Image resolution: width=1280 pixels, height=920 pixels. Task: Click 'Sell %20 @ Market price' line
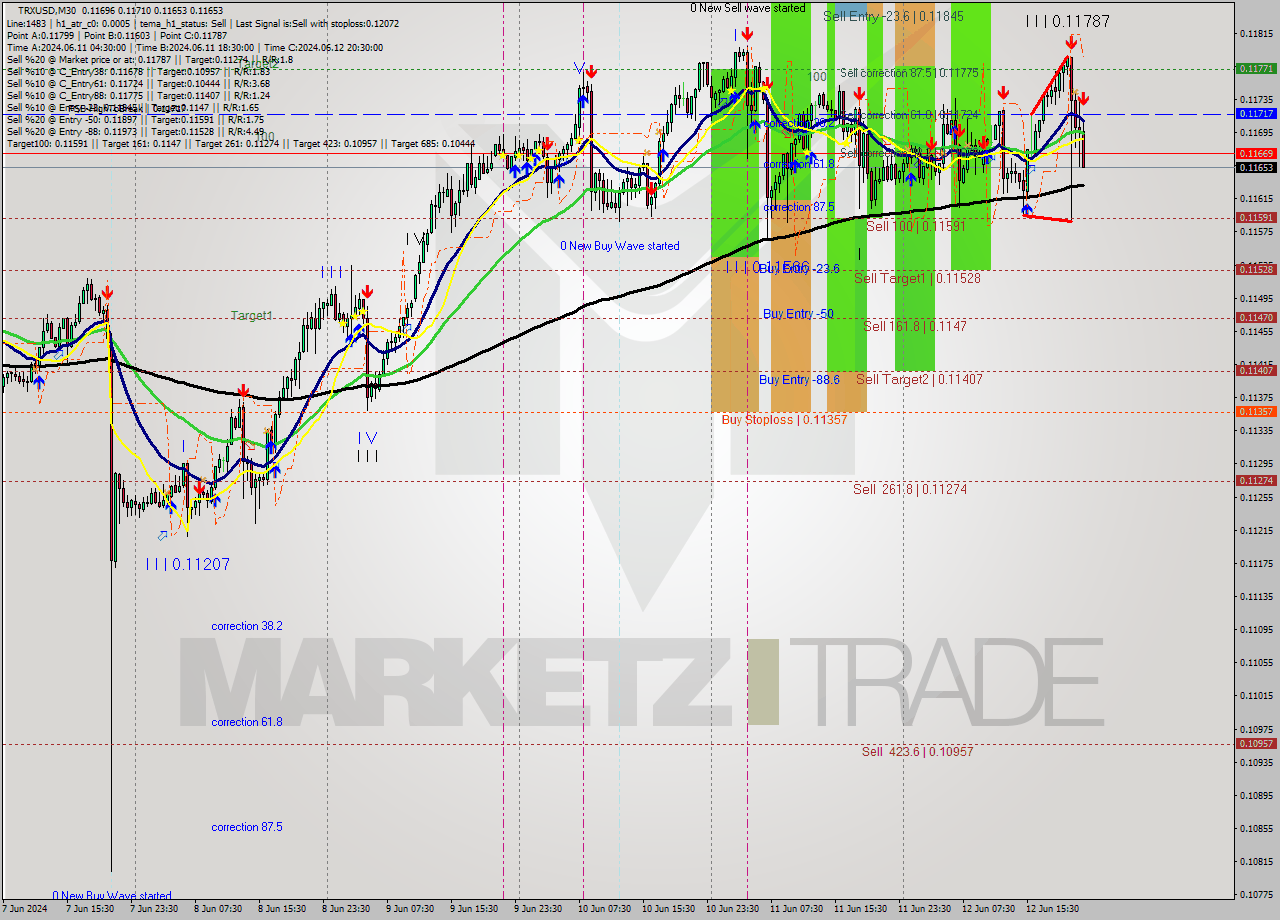click(150, 59)
